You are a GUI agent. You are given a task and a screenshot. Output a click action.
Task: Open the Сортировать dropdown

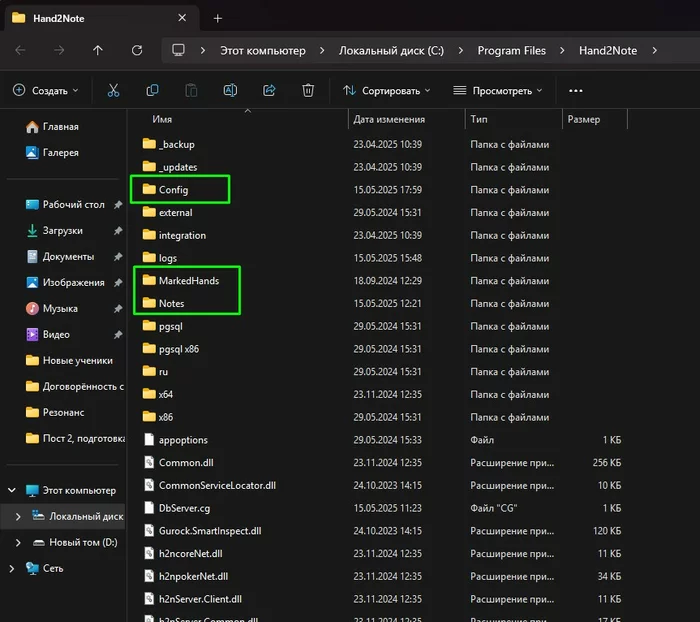click(x=387, y=91)
